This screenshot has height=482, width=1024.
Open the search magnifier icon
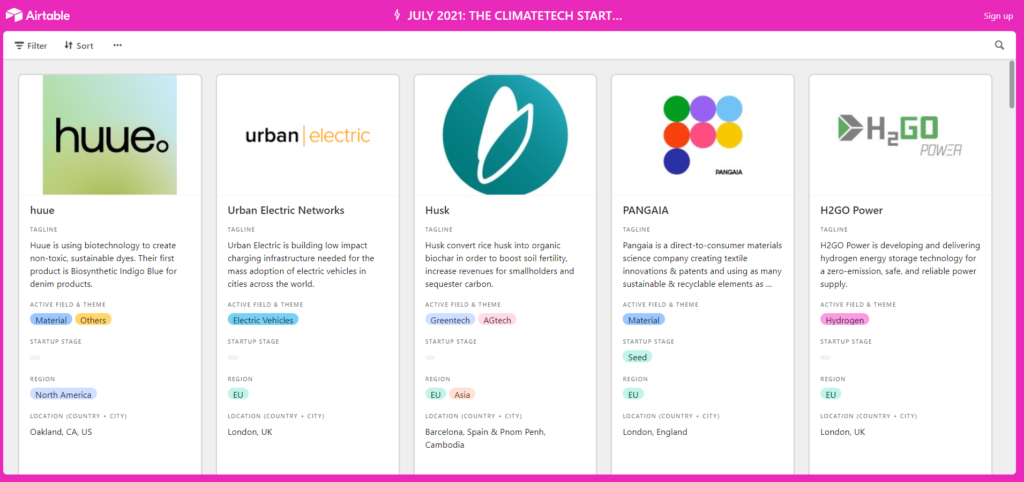[x=999, y=45]
